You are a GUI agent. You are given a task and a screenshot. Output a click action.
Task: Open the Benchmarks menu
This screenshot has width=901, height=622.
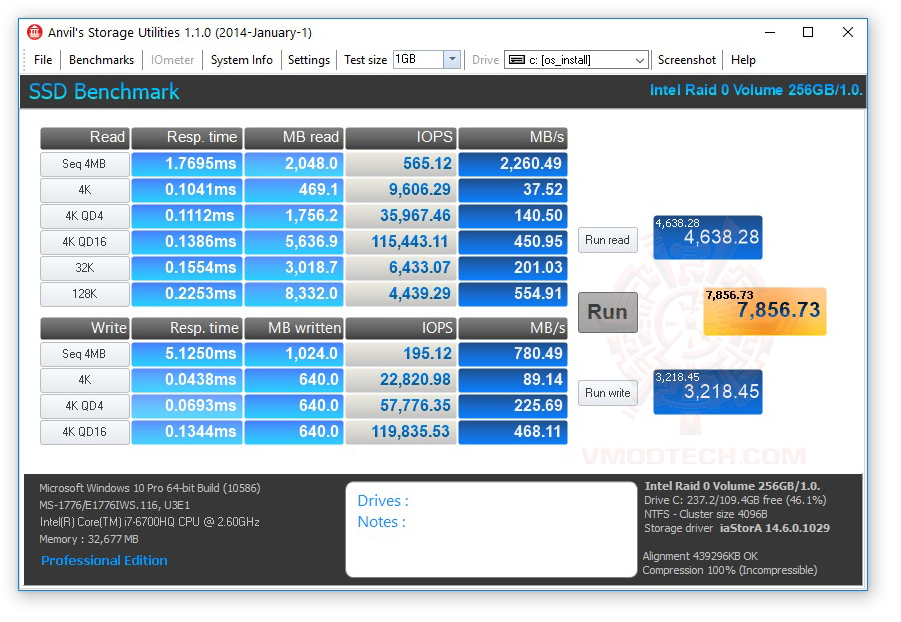pos(101,60)
